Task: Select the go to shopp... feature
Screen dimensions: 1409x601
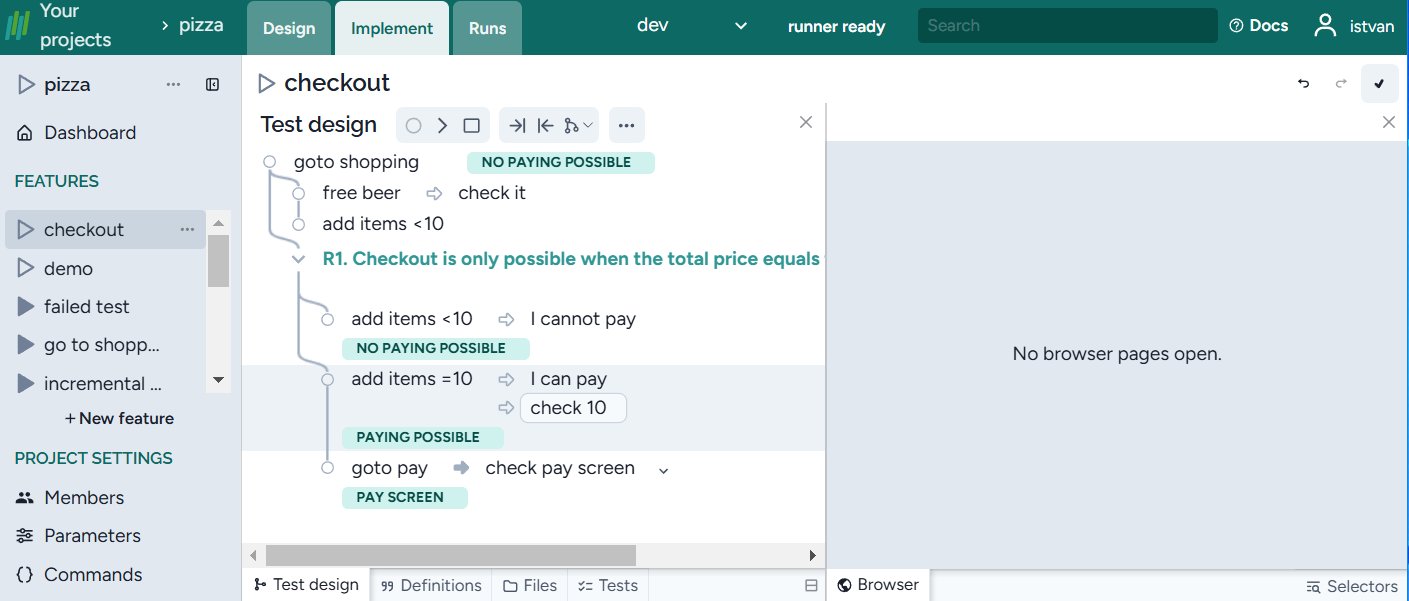Action: coord(101,345)
